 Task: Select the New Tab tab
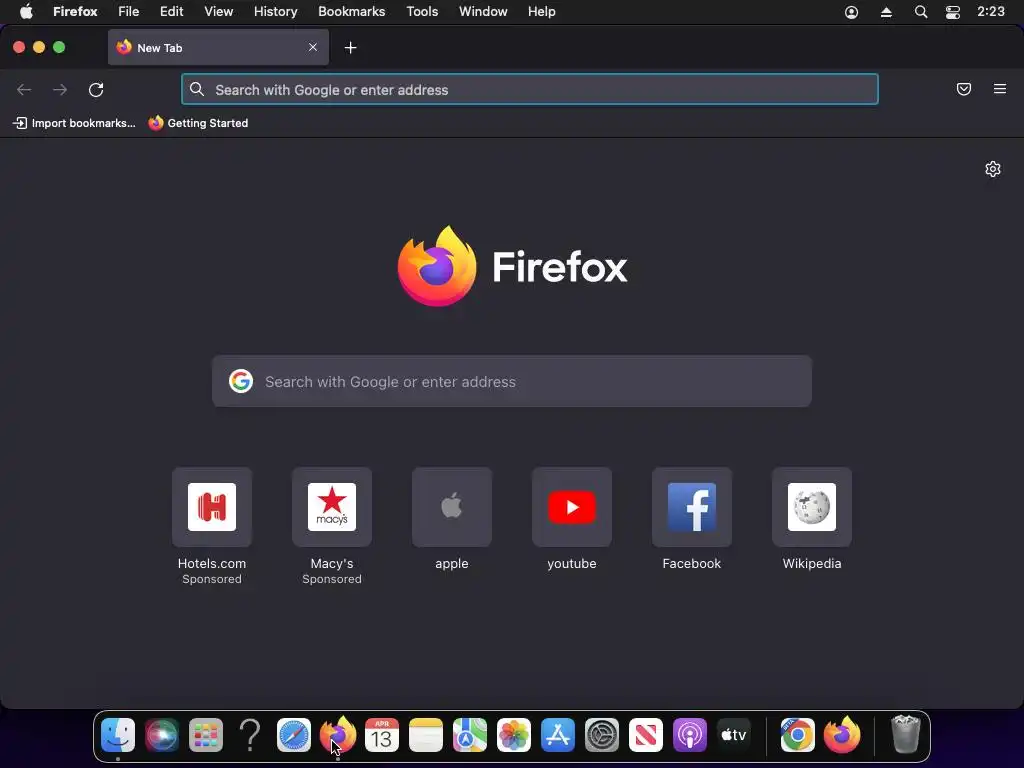218,48
